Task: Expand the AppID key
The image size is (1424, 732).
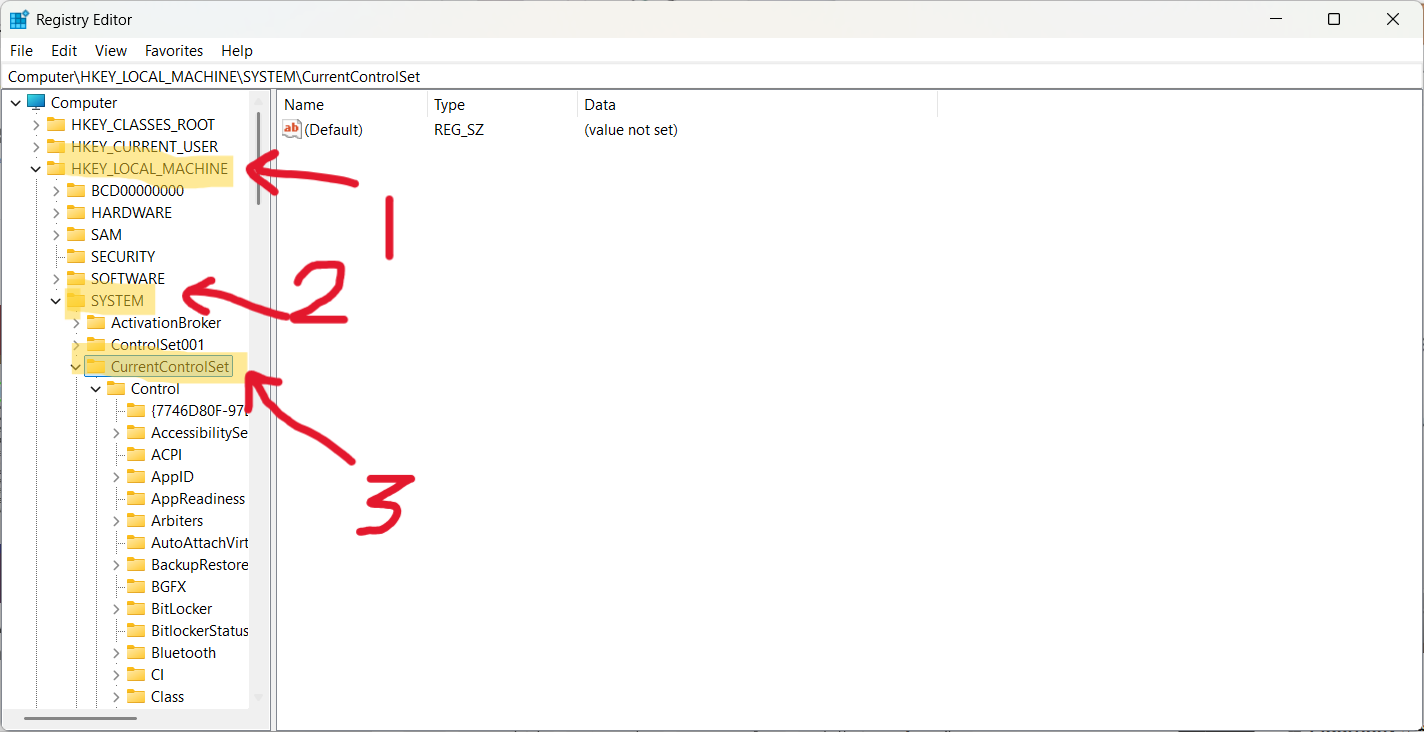Action: click(x=116, y=476)
